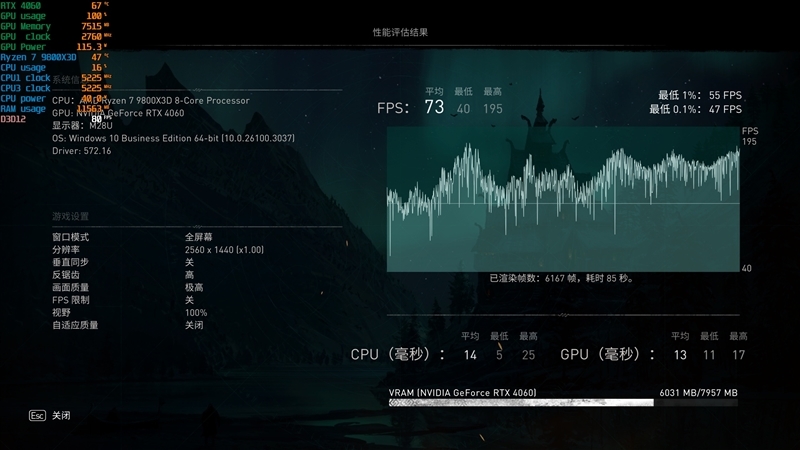
Task: Click the VRAM usage progress bar
Action: tap(563, 403)
